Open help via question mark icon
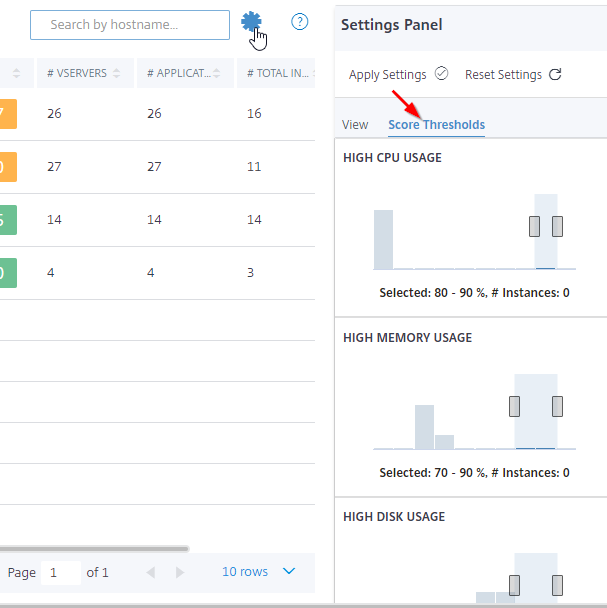This screenshot has height=608, width=607. pos(299,22)
